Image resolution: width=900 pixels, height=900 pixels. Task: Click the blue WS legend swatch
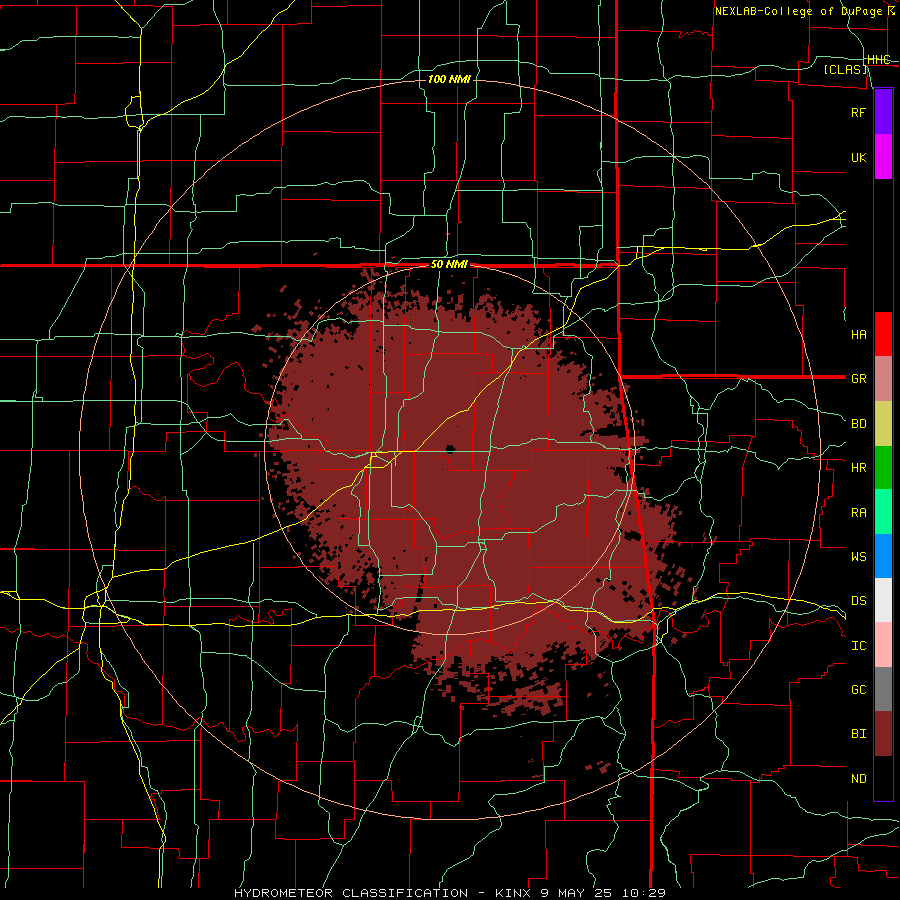(x=883, y=556)
